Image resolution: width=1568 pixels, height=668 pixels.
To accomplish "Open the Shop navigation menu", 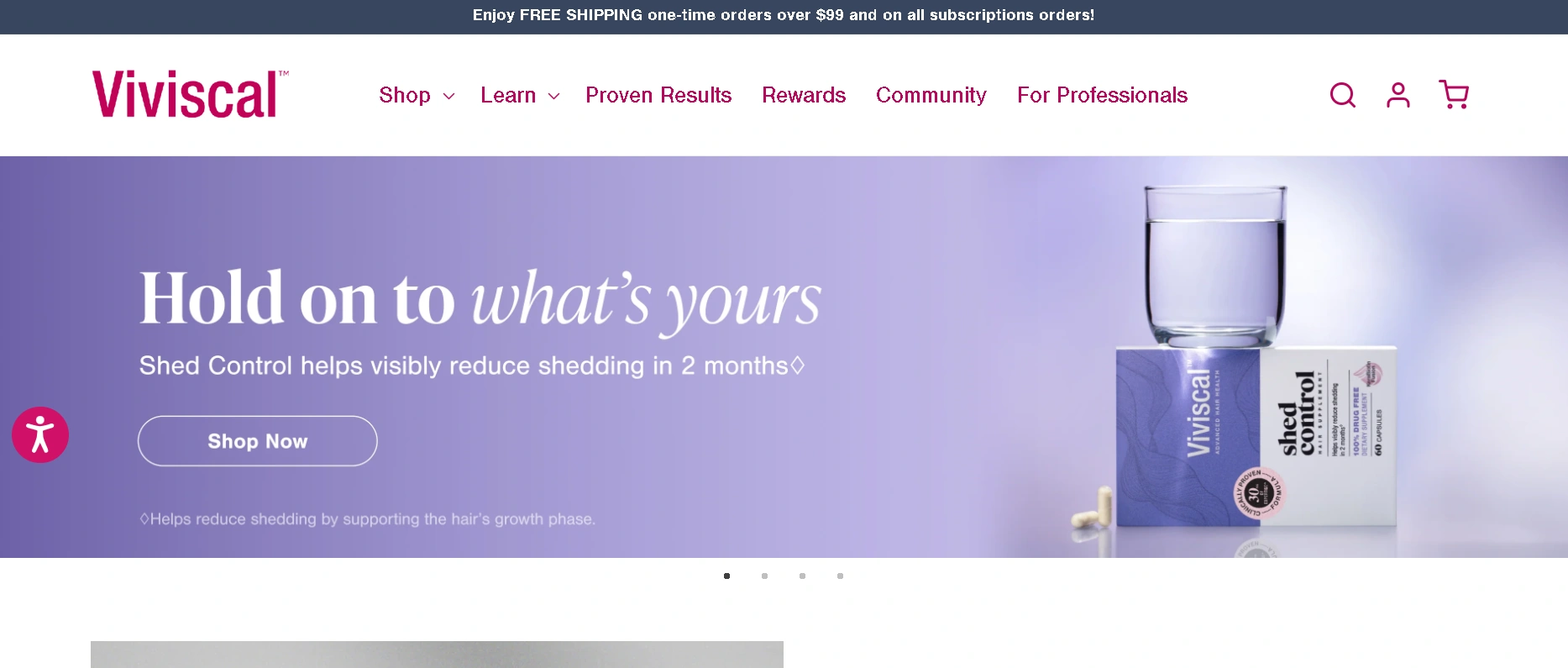I will (x=405, y=95).
